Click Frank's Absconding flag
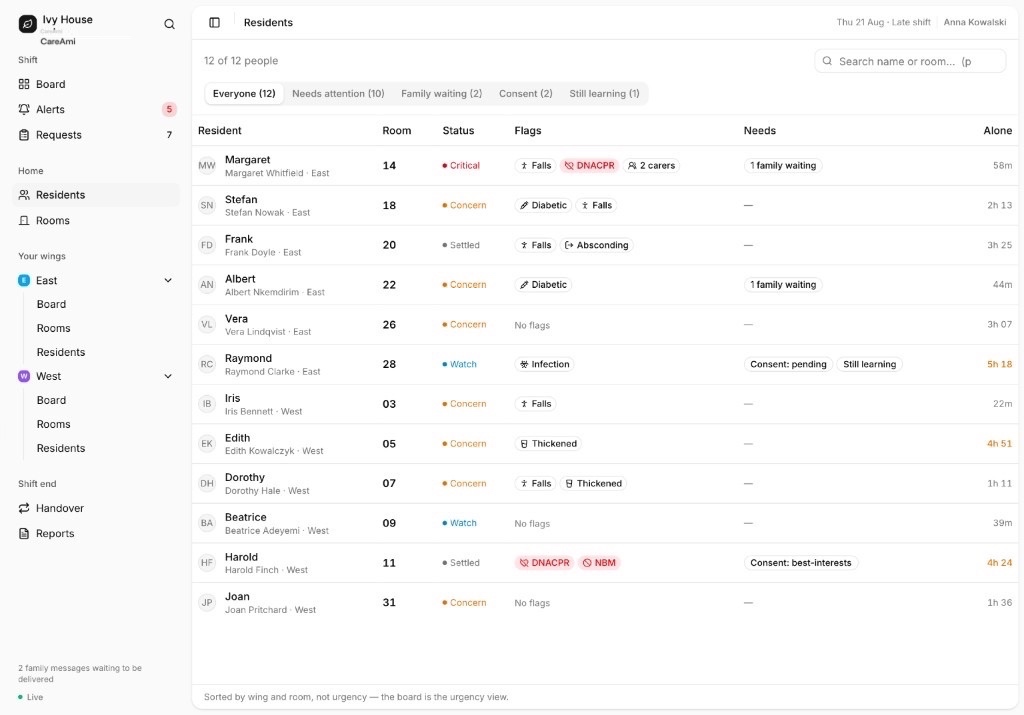The height and width of the screenshot is (715, 1024). point(596,246)
